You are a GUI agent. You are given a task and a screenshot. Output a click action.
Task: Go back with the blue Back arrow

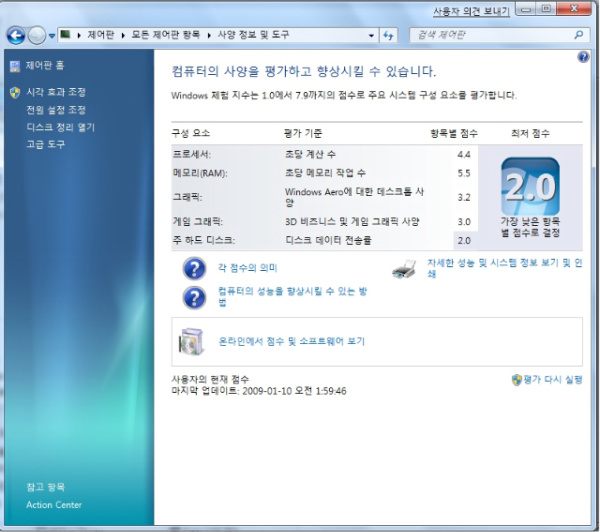pos(16,36)
